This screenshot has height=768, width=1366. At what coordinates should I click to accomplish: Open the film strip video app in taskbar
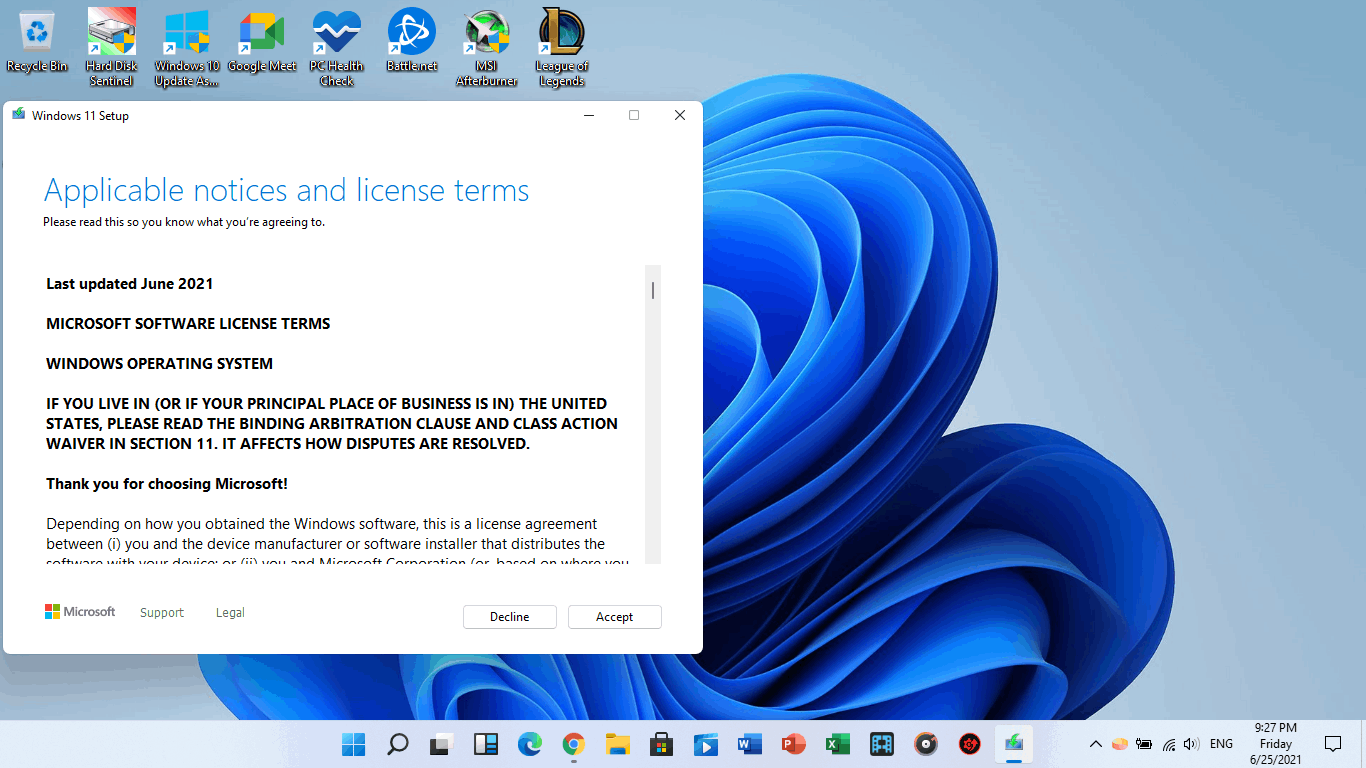881,744
